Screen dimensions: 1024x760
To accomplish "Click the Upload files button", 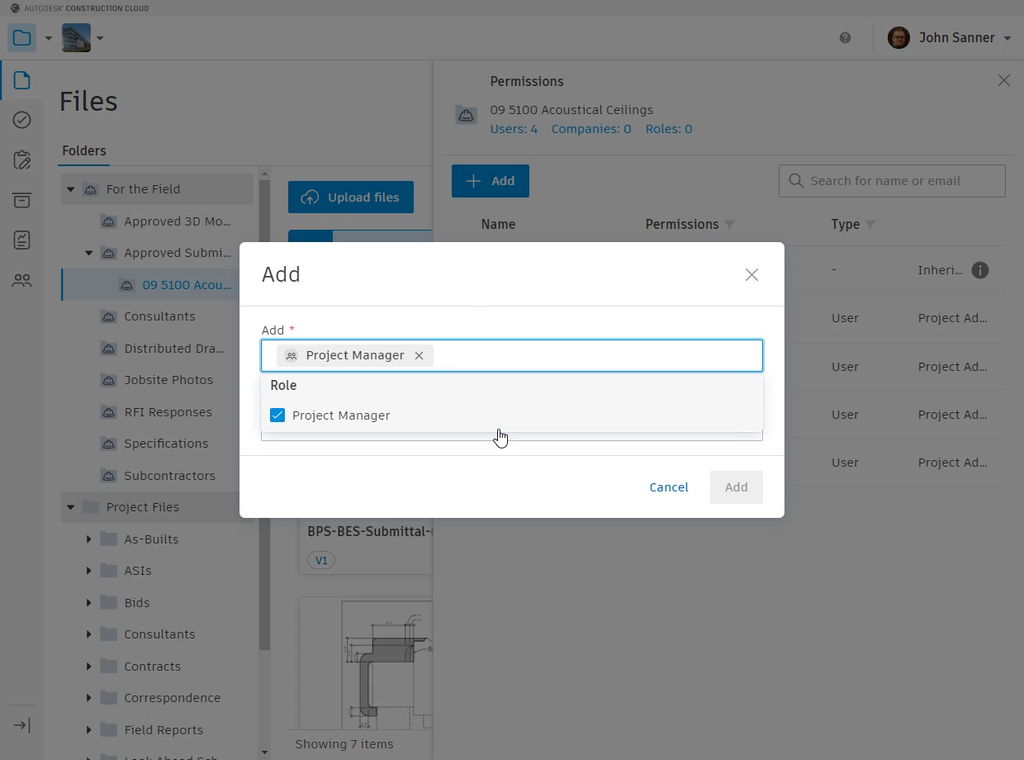I will pyautogui.click(x=350, y=197).
